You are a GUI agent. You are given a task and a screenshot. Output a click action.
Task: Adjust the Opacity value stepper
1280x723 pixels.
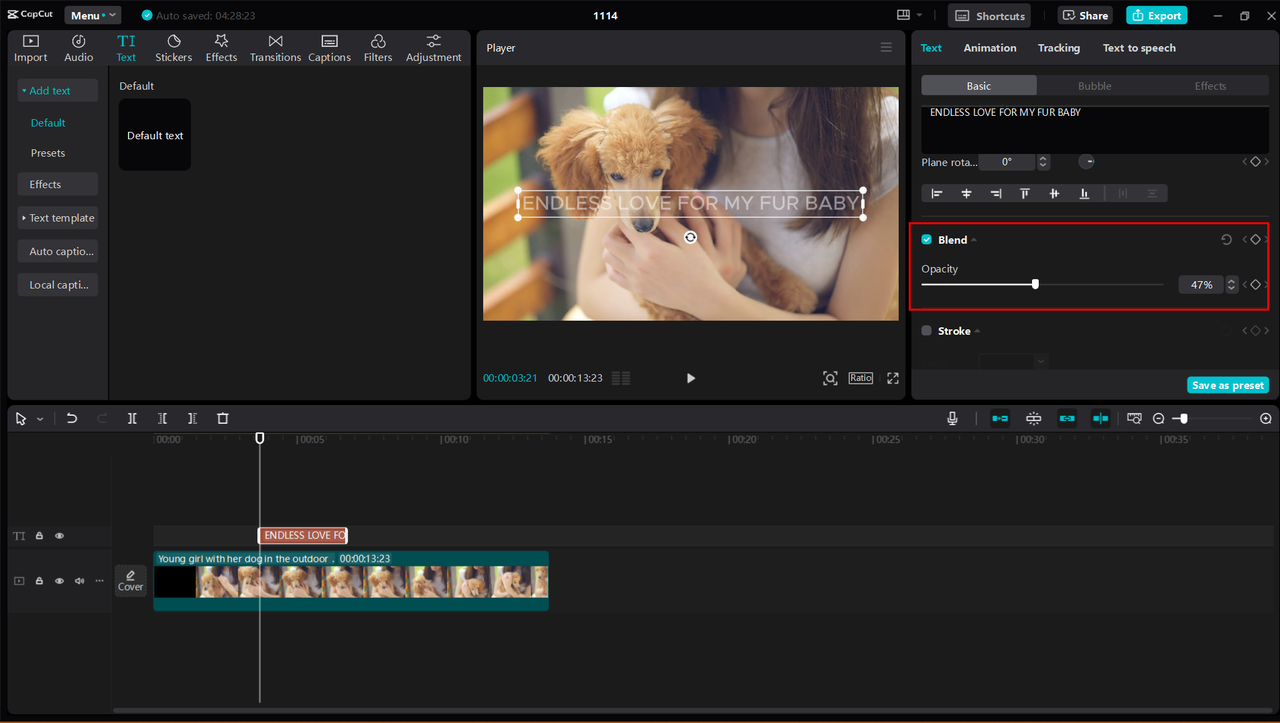1232,285
